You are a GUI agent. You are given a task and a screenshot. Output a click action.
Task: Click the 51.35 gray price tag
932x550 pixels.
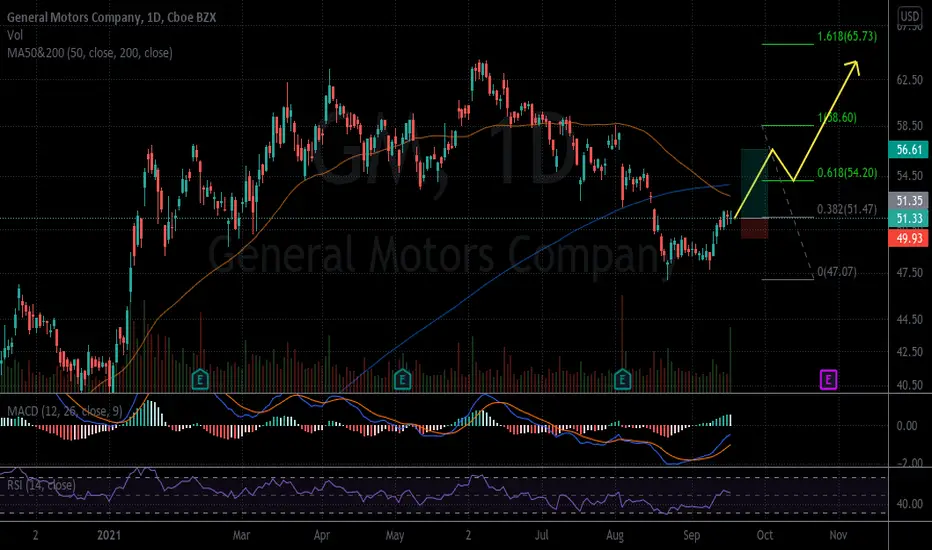908,200
